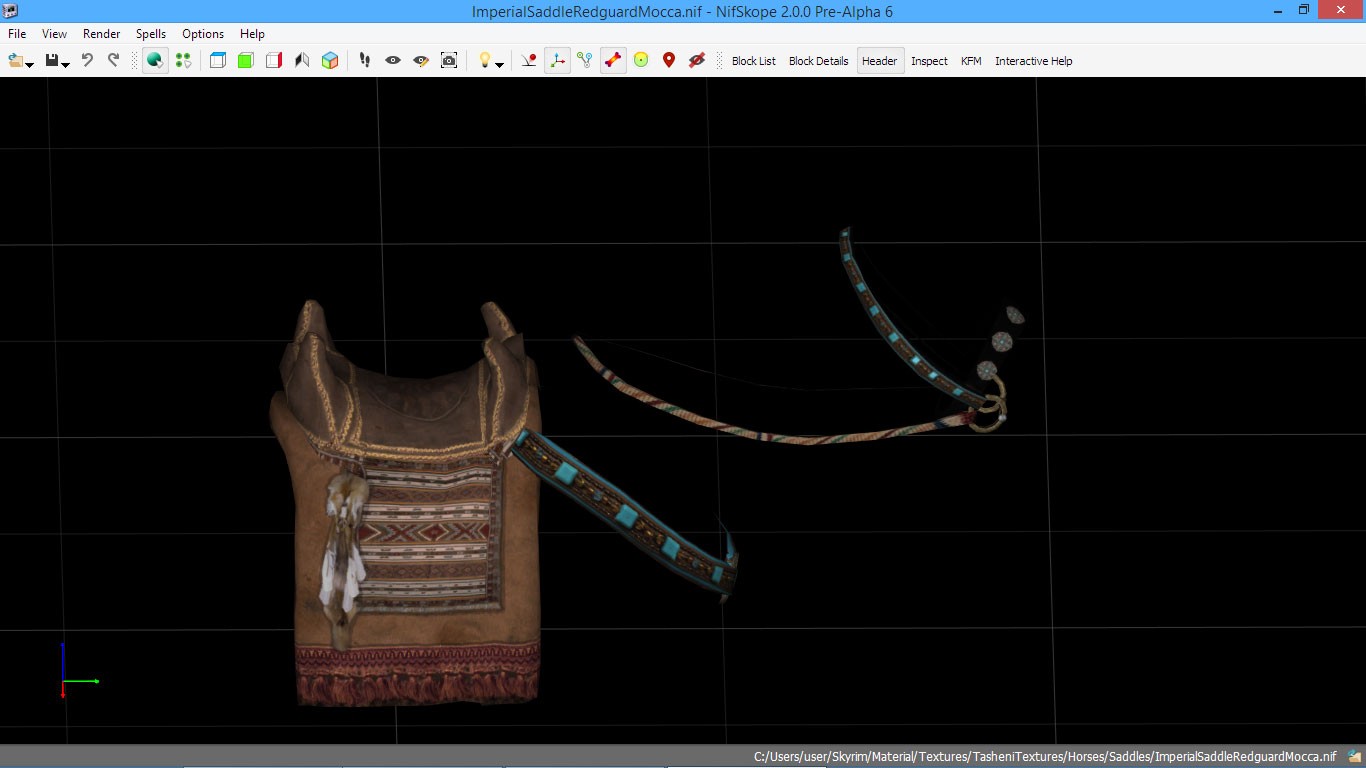1366x768 pixels.
Task: Click the yellow-green disc icon
Action: (641, 61)
